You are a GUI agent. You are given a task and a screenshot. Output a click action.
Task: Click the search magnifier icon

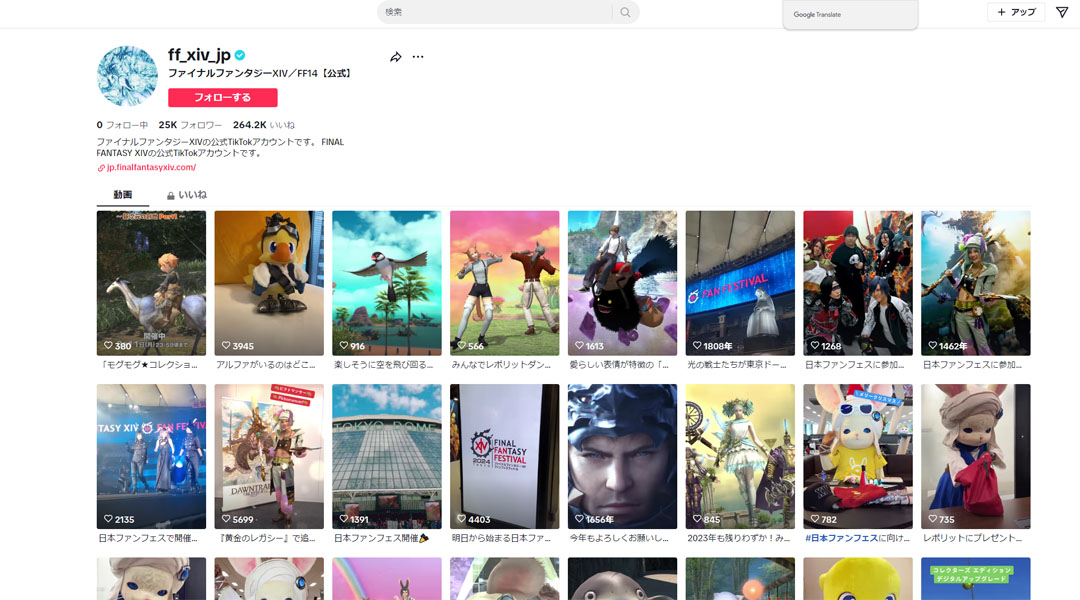(625, 12)
